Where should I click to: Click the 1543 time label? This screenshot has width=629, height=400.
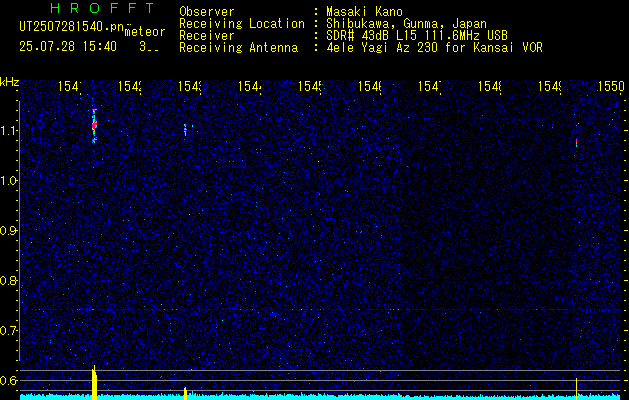click(190, 86)
